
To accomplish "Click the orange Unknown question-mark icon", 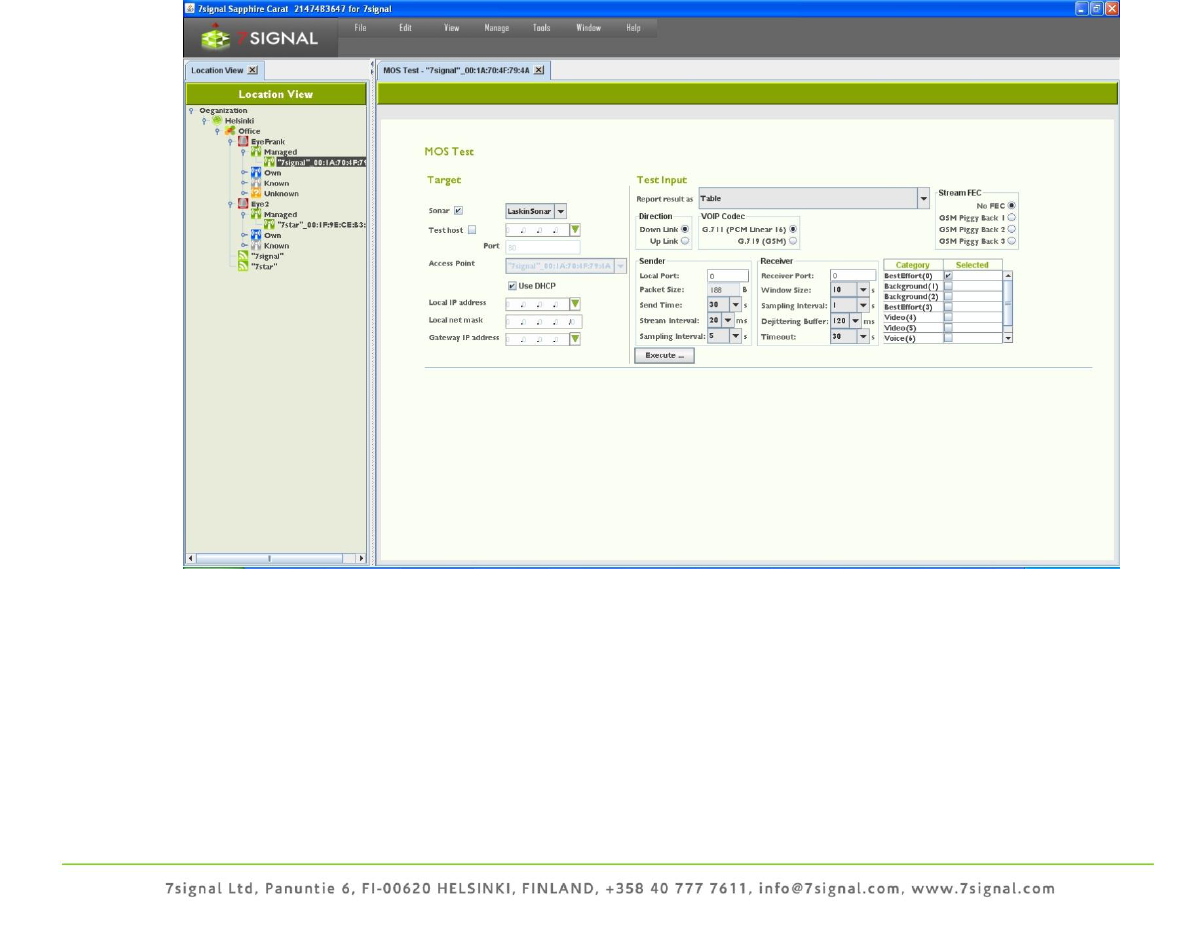I will pyautogui.click(x=256, y=193).
